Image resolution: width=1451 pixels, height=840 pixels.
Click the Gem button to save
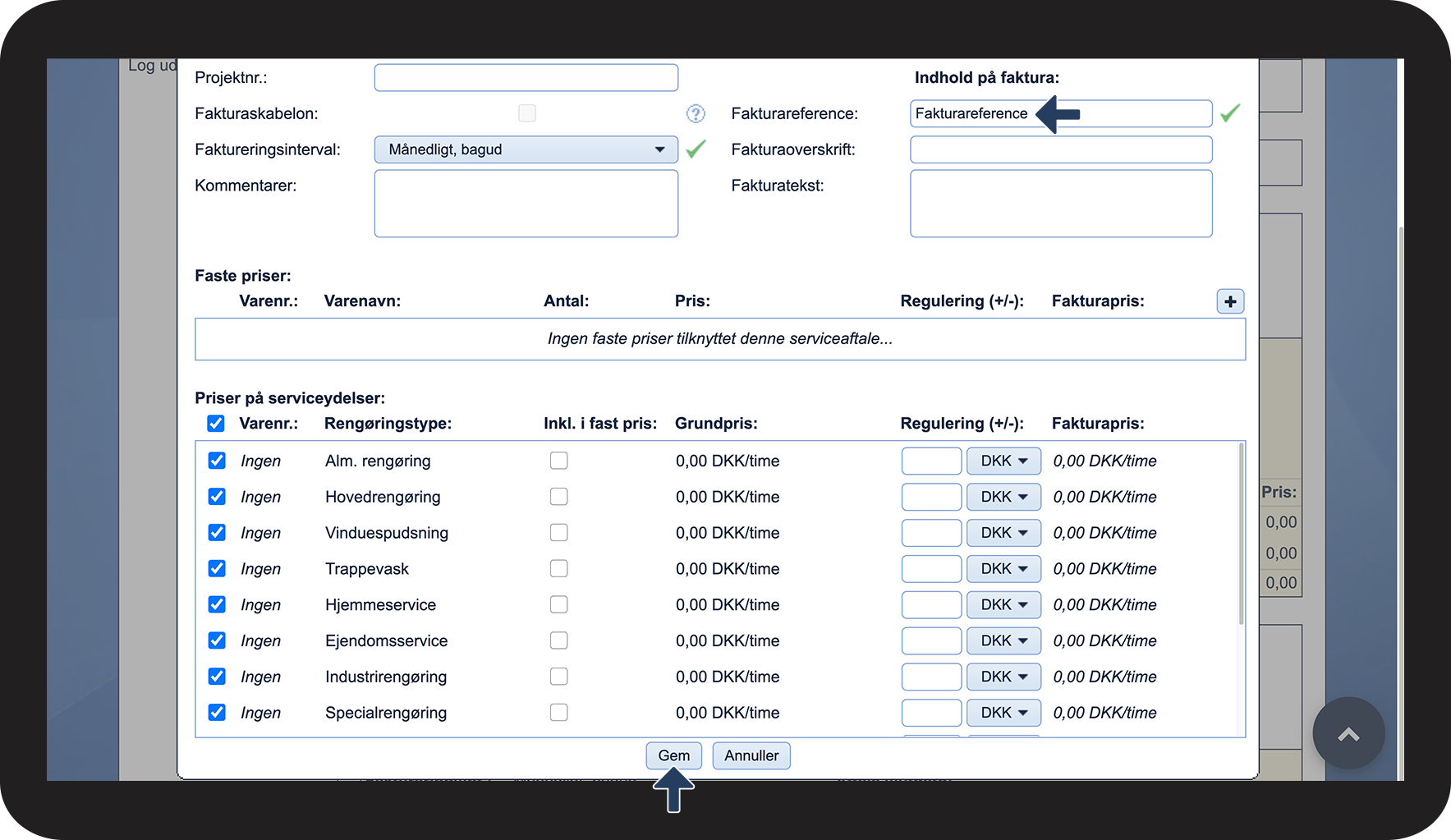[673, 755]
